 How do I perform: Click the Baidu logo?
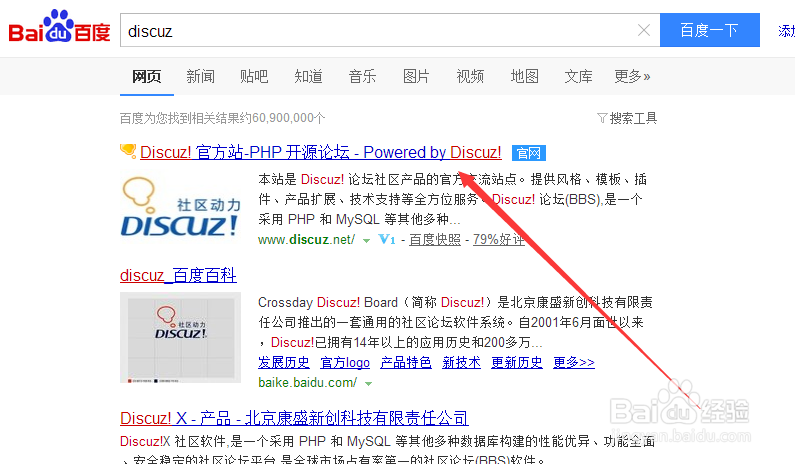[x=59, y=26]
